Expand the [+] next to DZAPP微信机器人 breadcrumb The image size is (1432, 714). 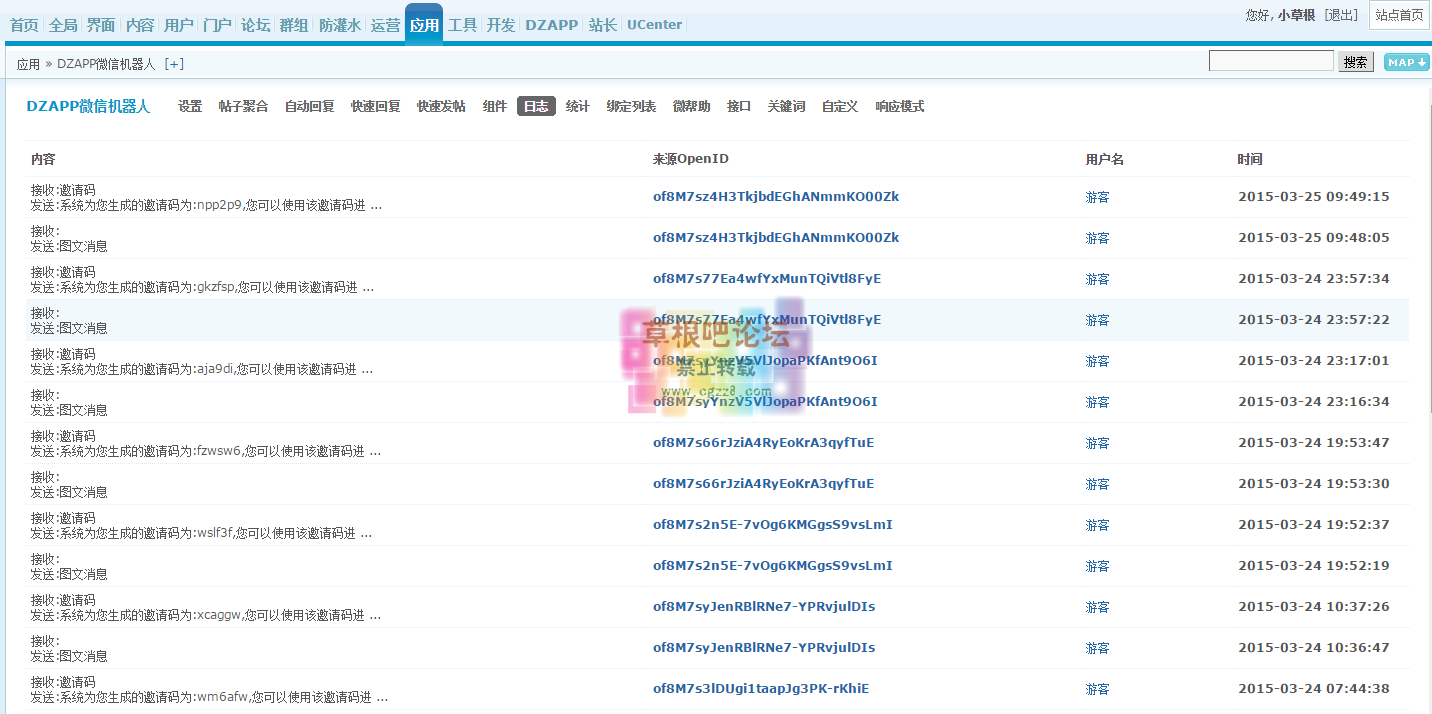coord(174,62)
